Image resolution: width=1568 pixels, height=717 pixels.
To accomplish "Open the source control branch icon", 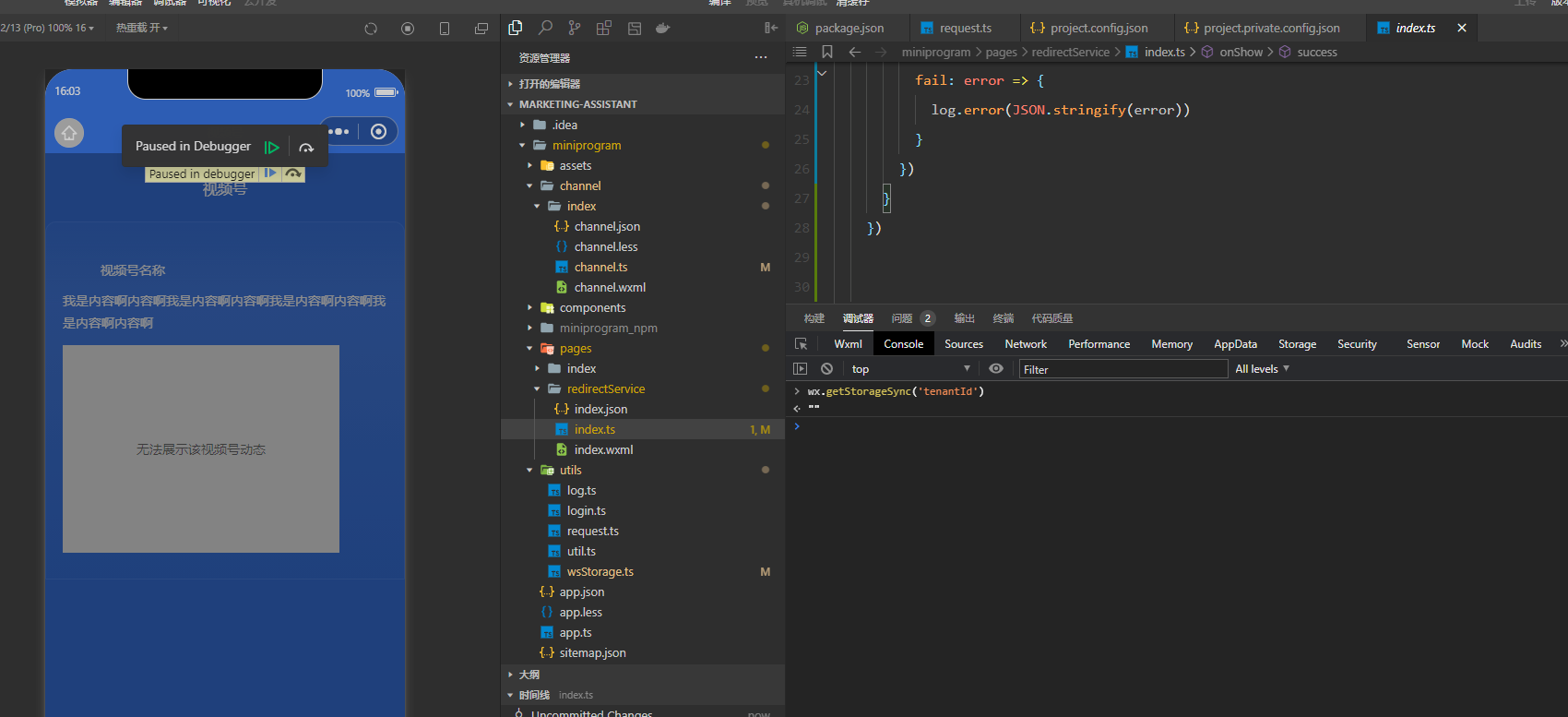I will coord(575,28).
